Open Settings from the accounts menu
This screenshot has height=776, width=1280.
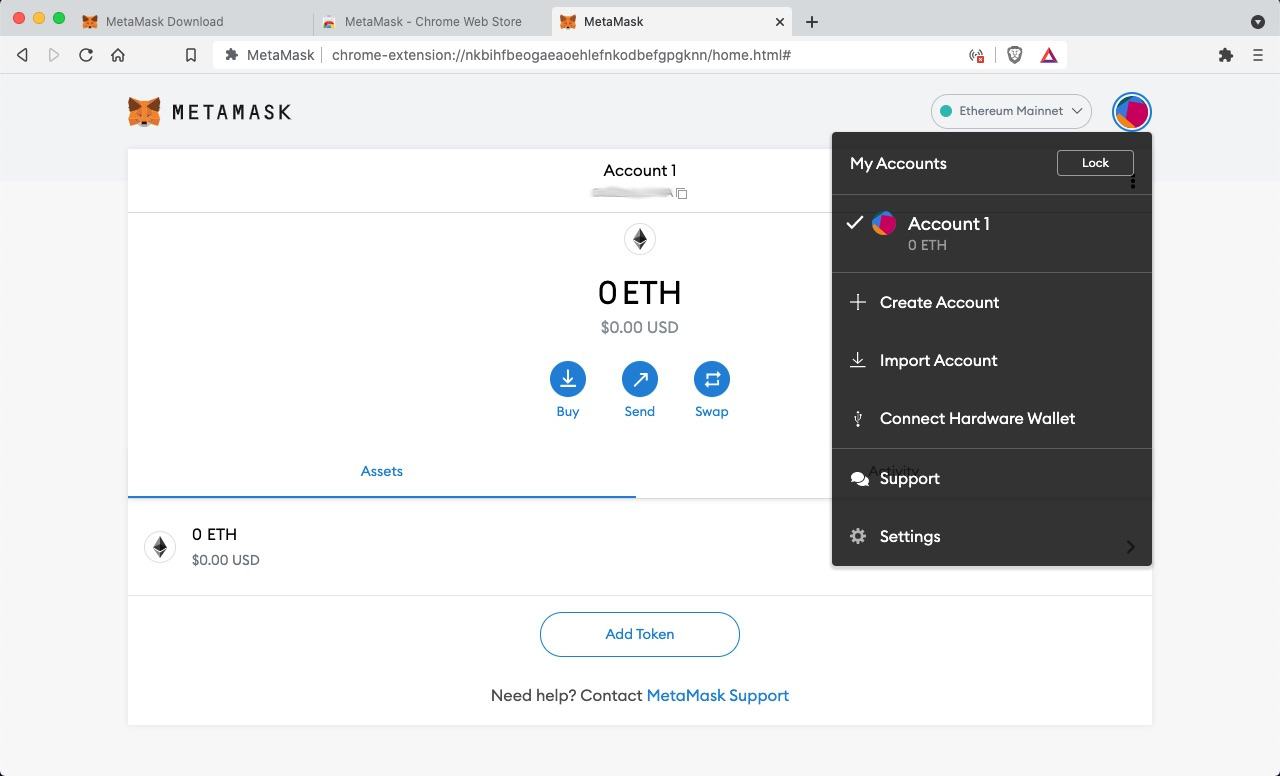tap(992, 536)
